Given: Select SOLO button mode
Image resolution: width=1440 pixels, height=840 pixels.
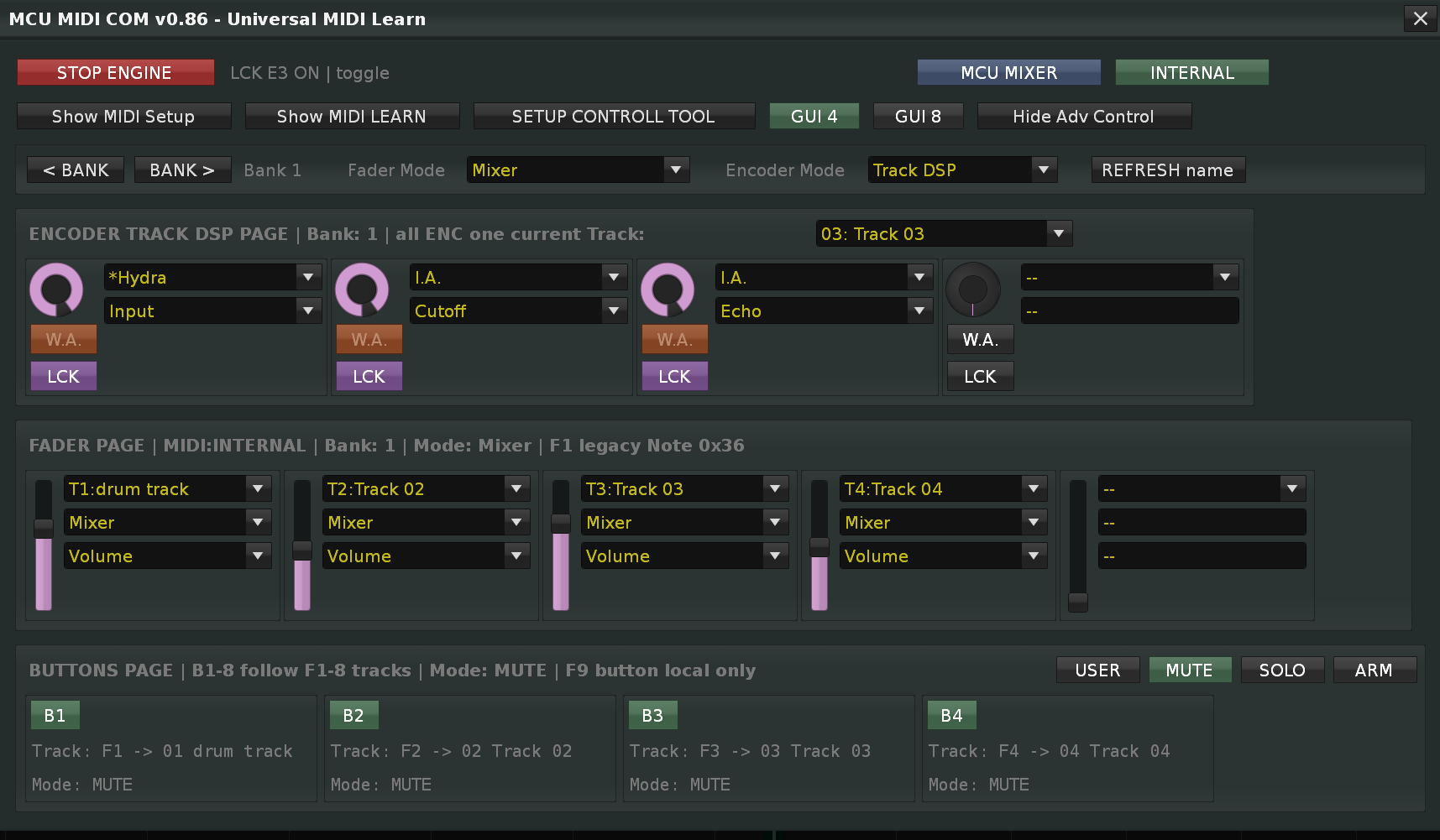Looking at the screenshot, I should [1282, 670].
